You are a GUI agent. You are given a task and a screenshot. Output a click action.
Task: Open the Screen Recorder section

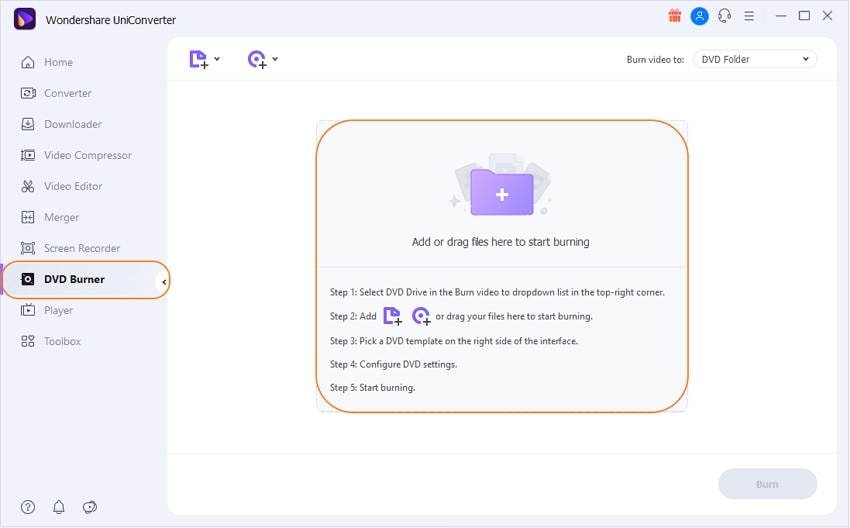click(x=82, y=248)
